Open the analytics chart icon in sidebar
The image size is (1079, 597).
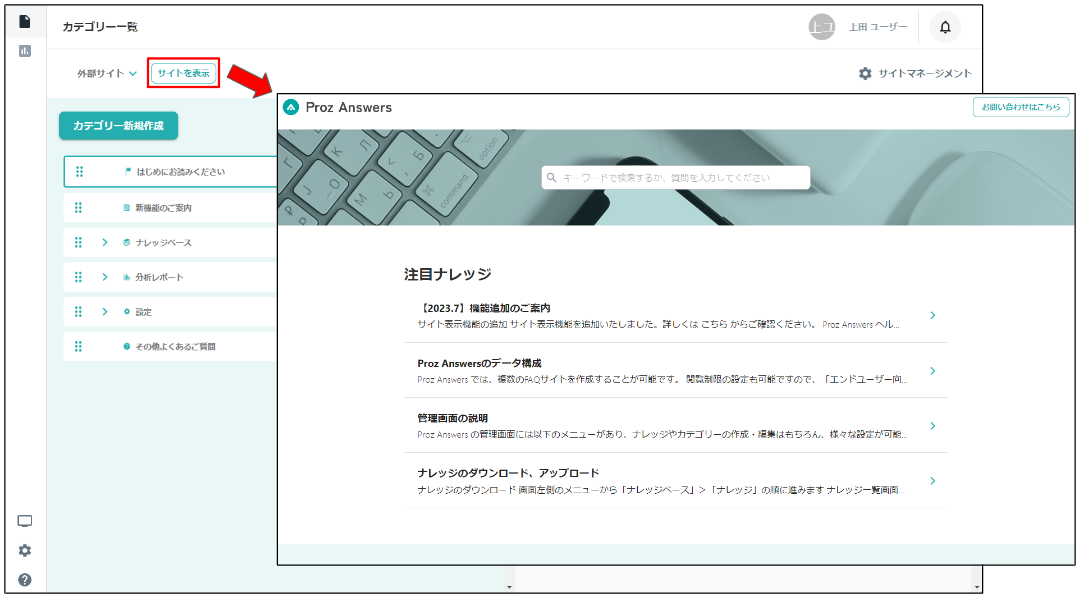pos(25,51)
